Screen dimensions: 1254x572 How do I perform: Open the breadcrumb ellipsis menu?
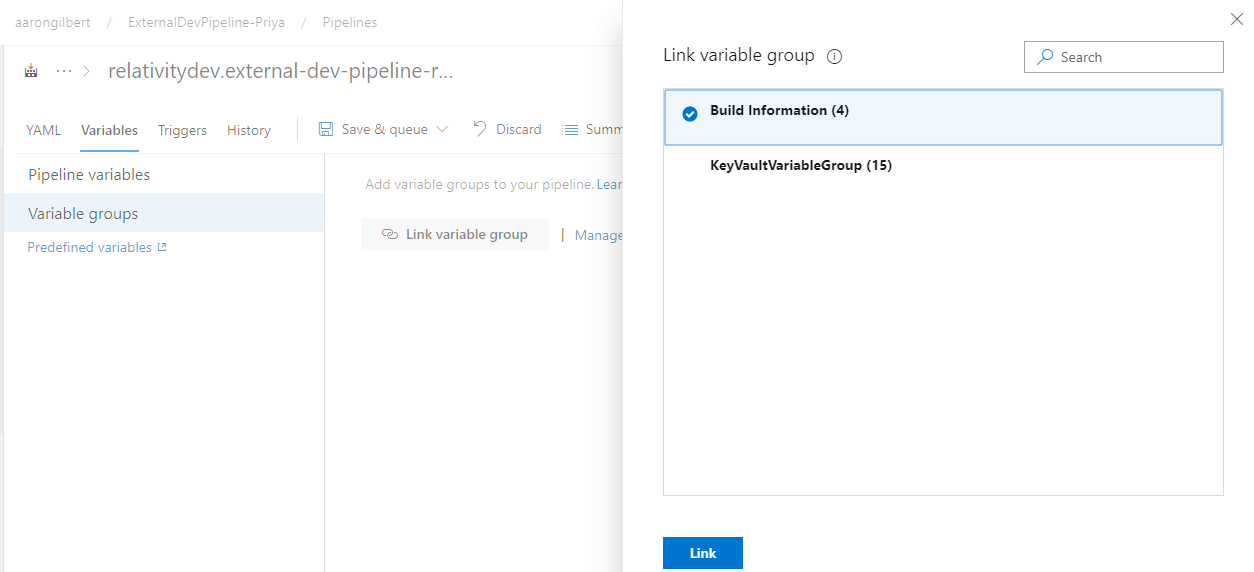(x=64, y=71)
